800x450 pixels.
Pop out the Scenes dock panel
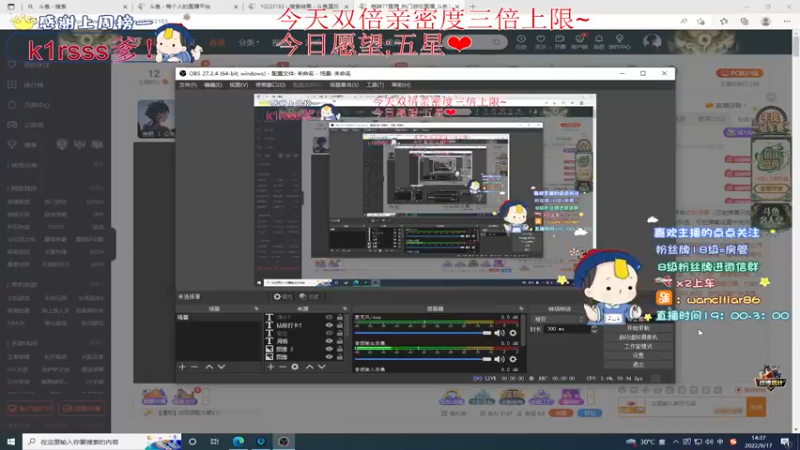256,309
